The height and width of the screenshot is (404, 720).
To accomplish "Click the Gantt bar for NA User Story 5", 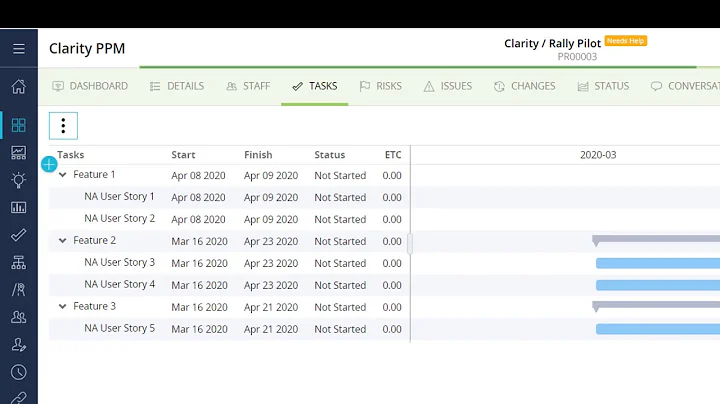I will pos(658,329).
